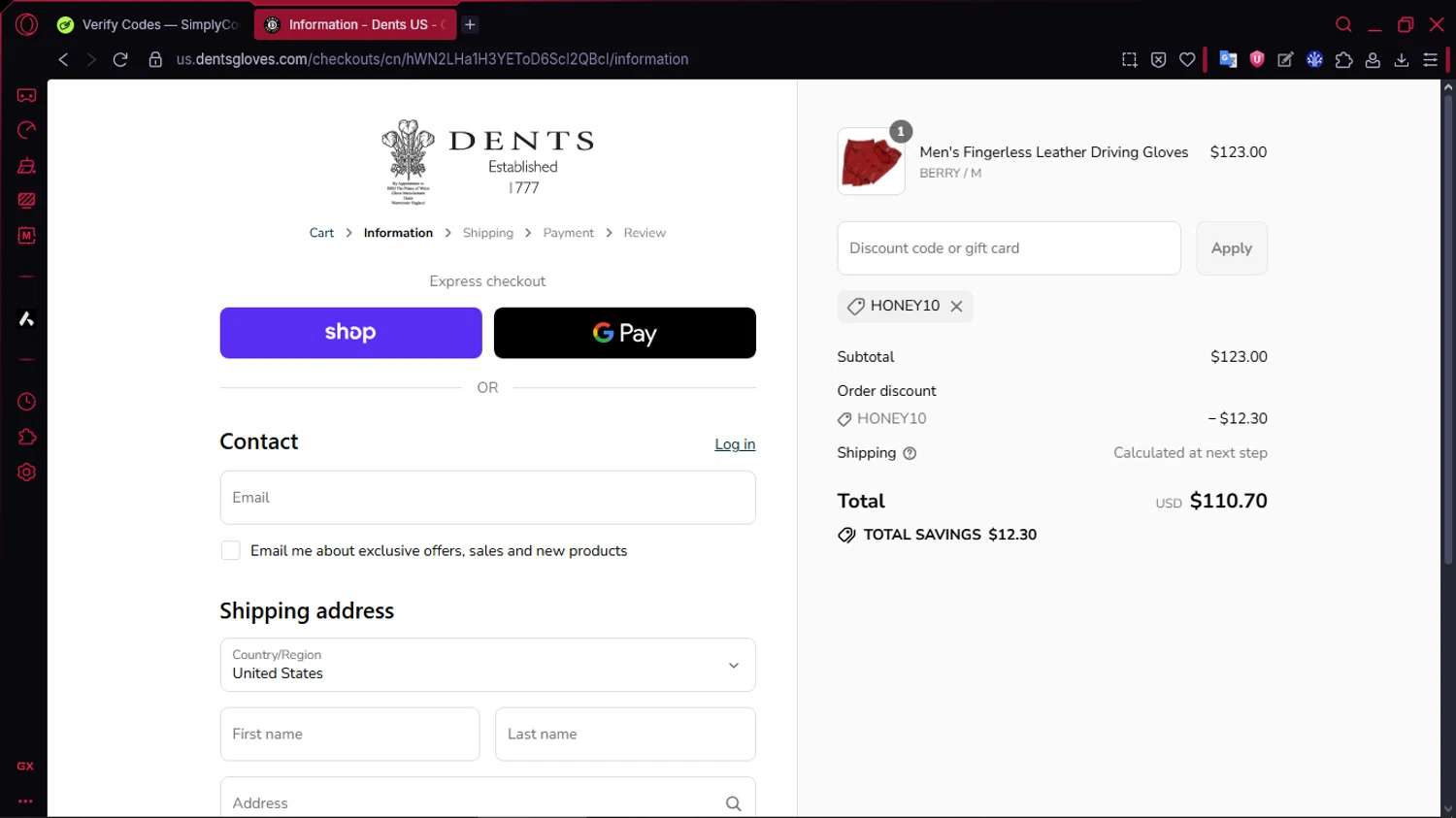Open a new browser tab
Screen dimensions: 1456x818
click(470, 24)
